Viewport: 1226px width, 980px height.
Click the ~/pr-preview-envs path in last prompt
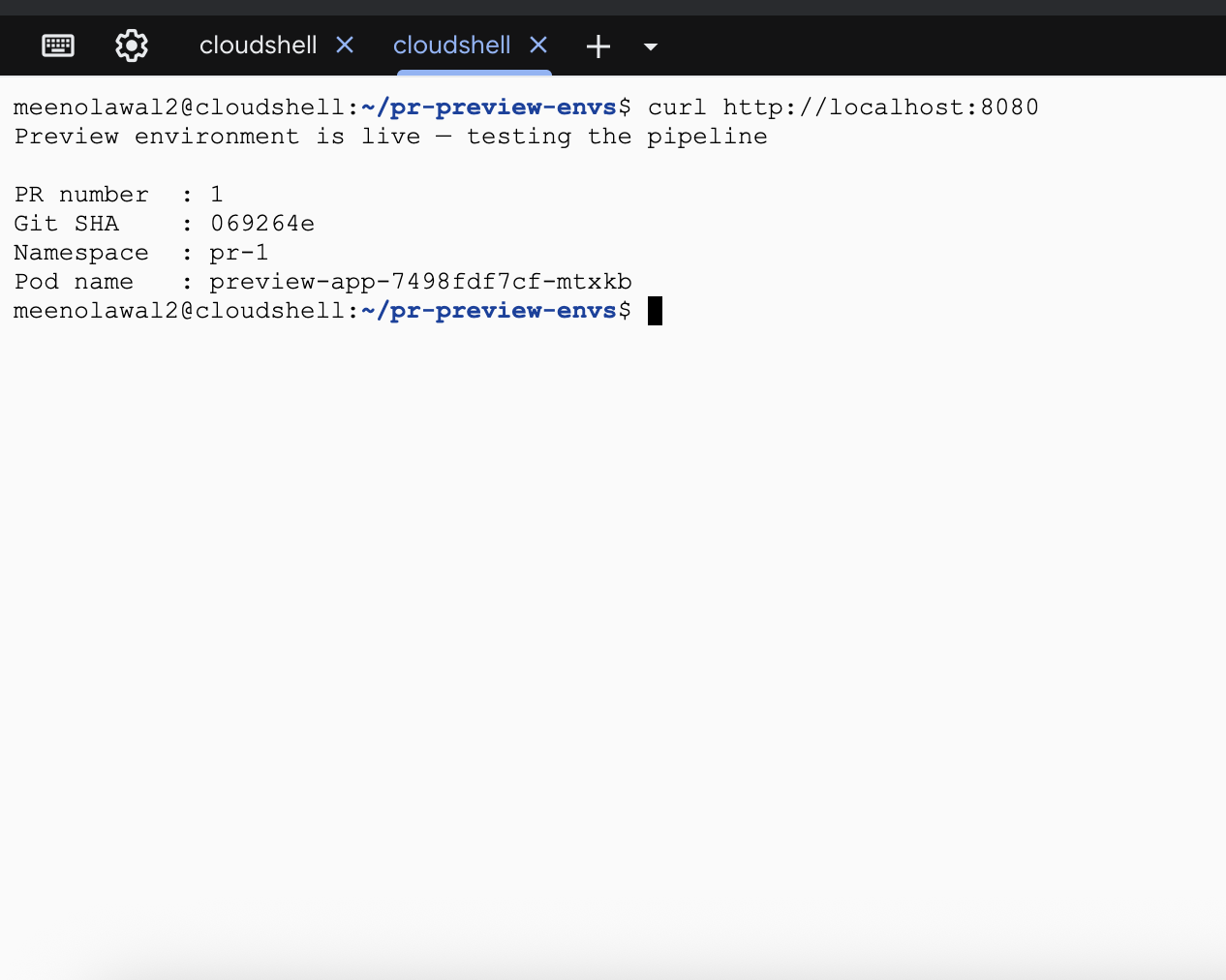click(x=489, y=311)
